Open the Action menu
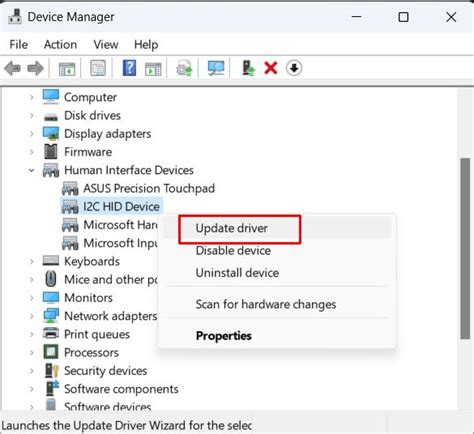Image resolution: width=474 pixels, height=434 pixels. click(x=60, y=44)
